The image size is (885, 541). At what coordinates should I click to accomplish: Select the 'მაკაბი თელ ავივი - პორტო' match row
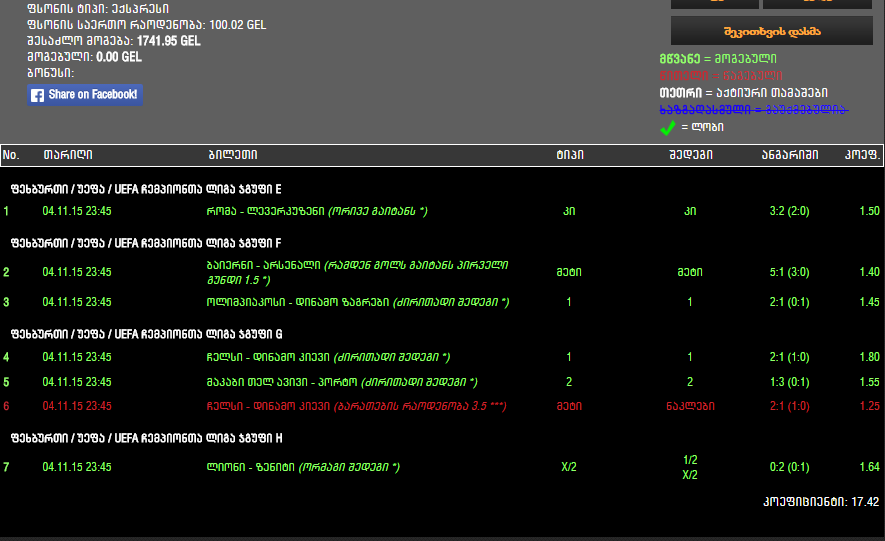coord(442,382)
